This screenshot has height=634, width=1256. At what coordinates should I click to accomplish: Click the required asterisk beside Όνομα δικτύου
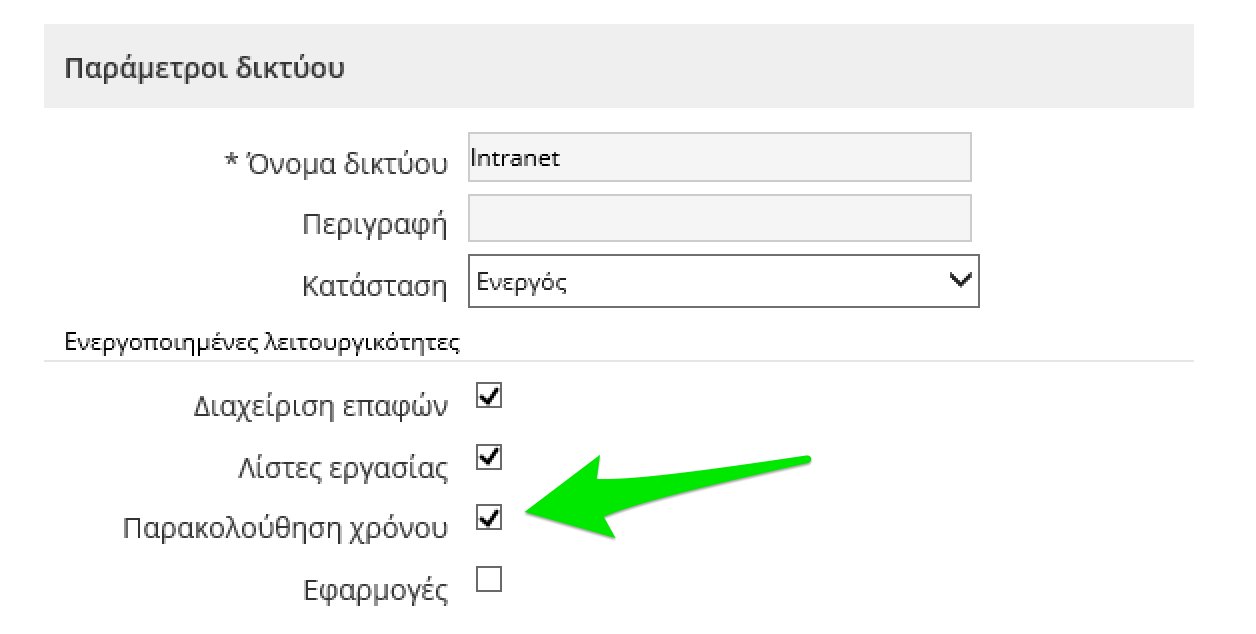tap(231, 162)
